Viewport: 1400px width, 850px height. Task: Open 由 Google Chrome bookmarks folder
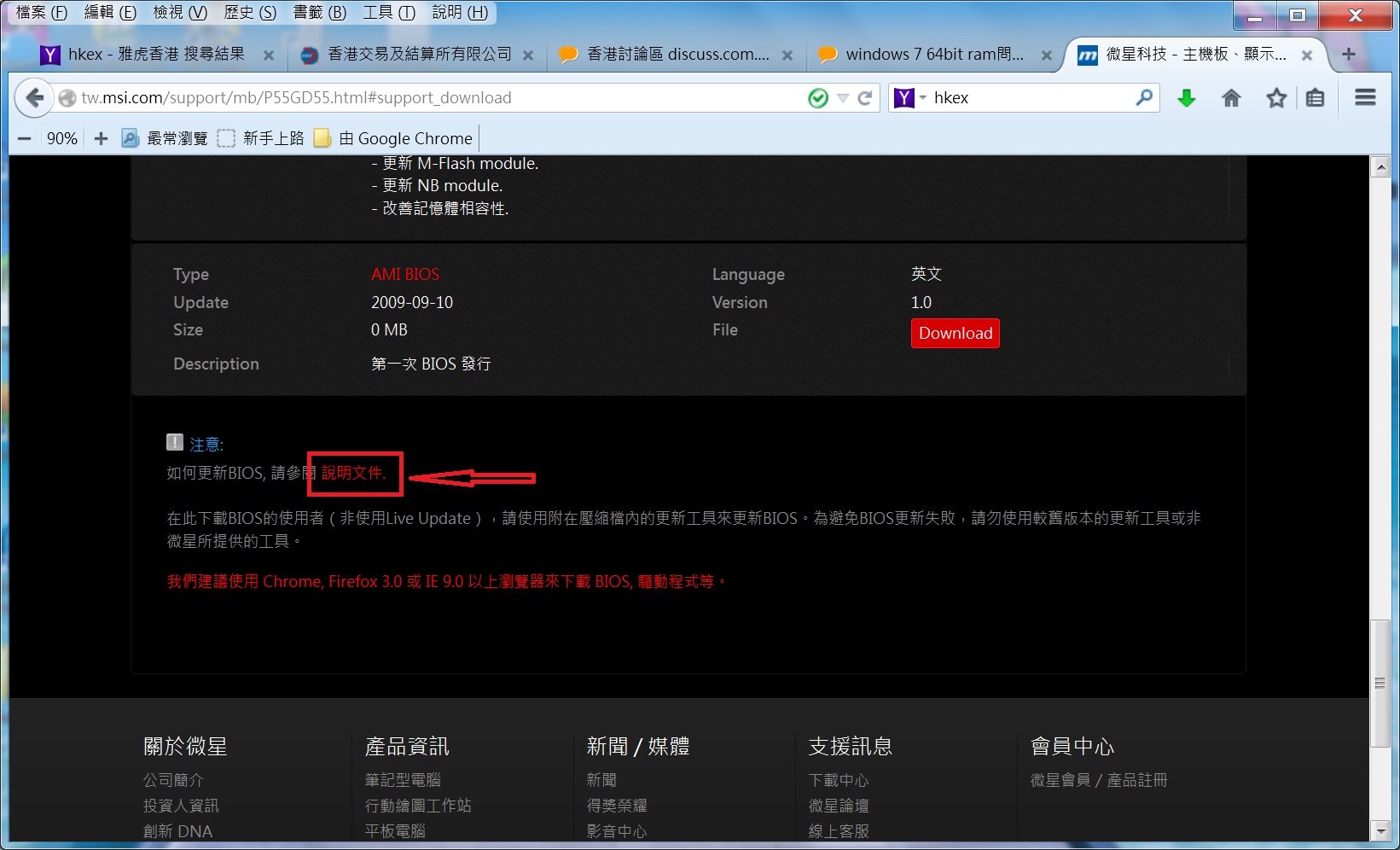pos(393,138)
